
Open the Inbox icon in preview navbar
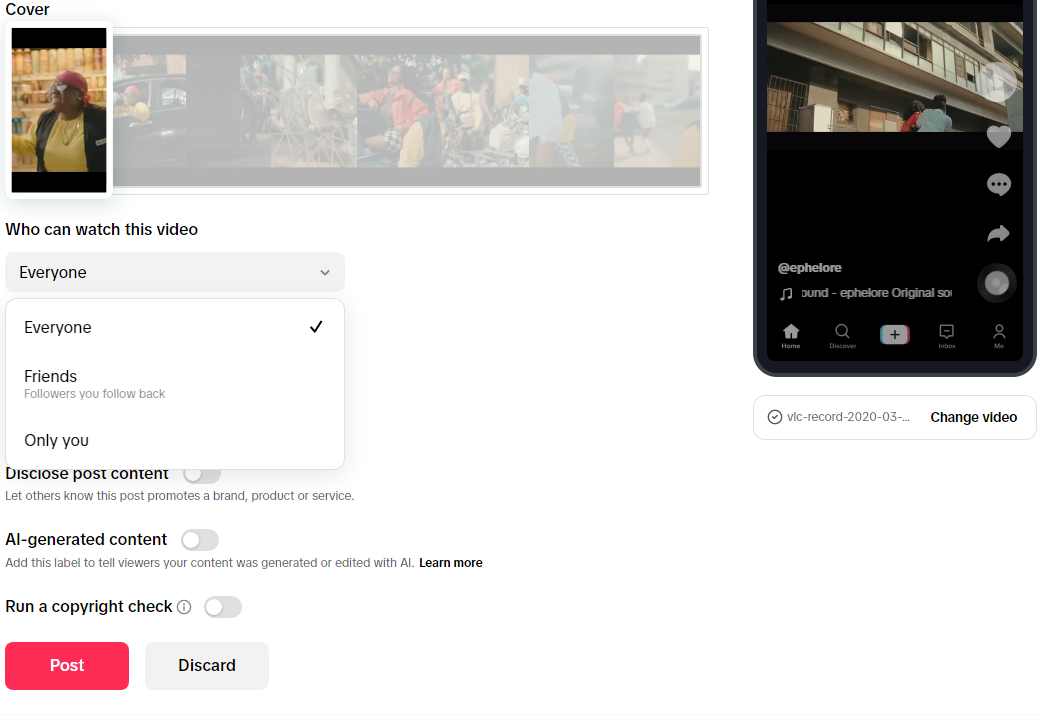click(946, 336)
